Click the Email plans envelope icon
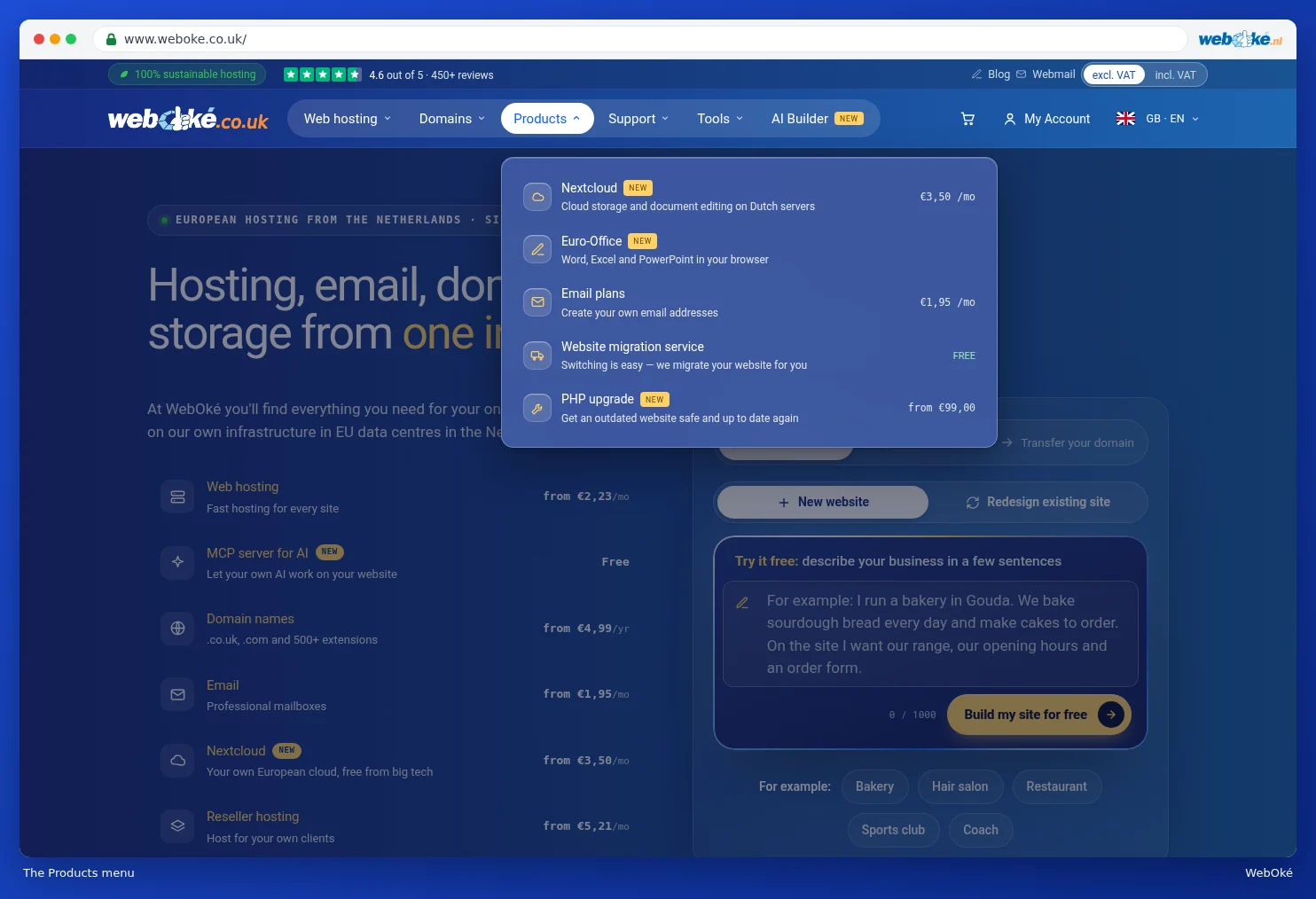Screen dimensions: 1316x899 (537, 302)
